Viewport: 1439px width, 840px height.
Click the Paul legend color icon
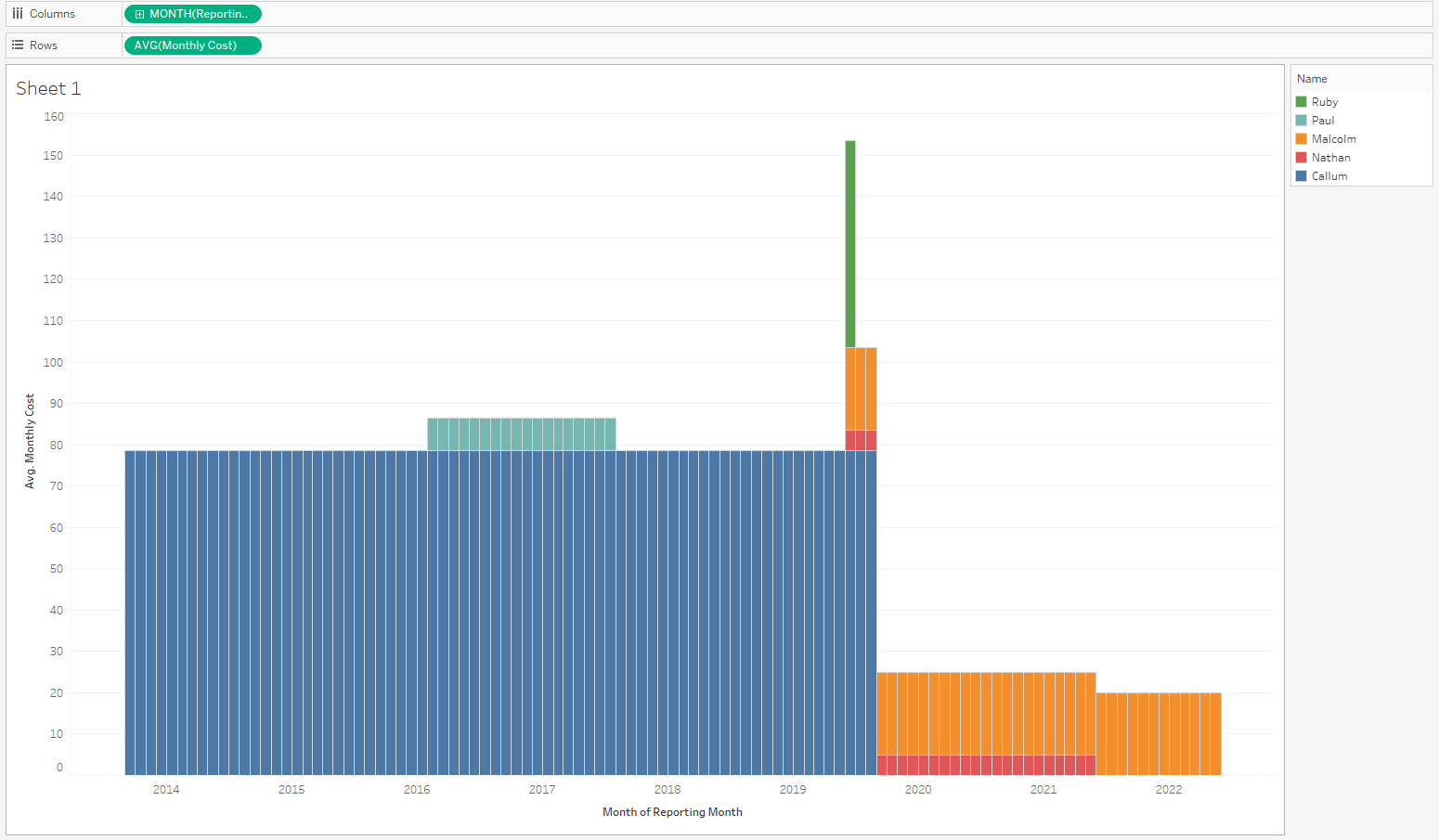point(1301,120)
